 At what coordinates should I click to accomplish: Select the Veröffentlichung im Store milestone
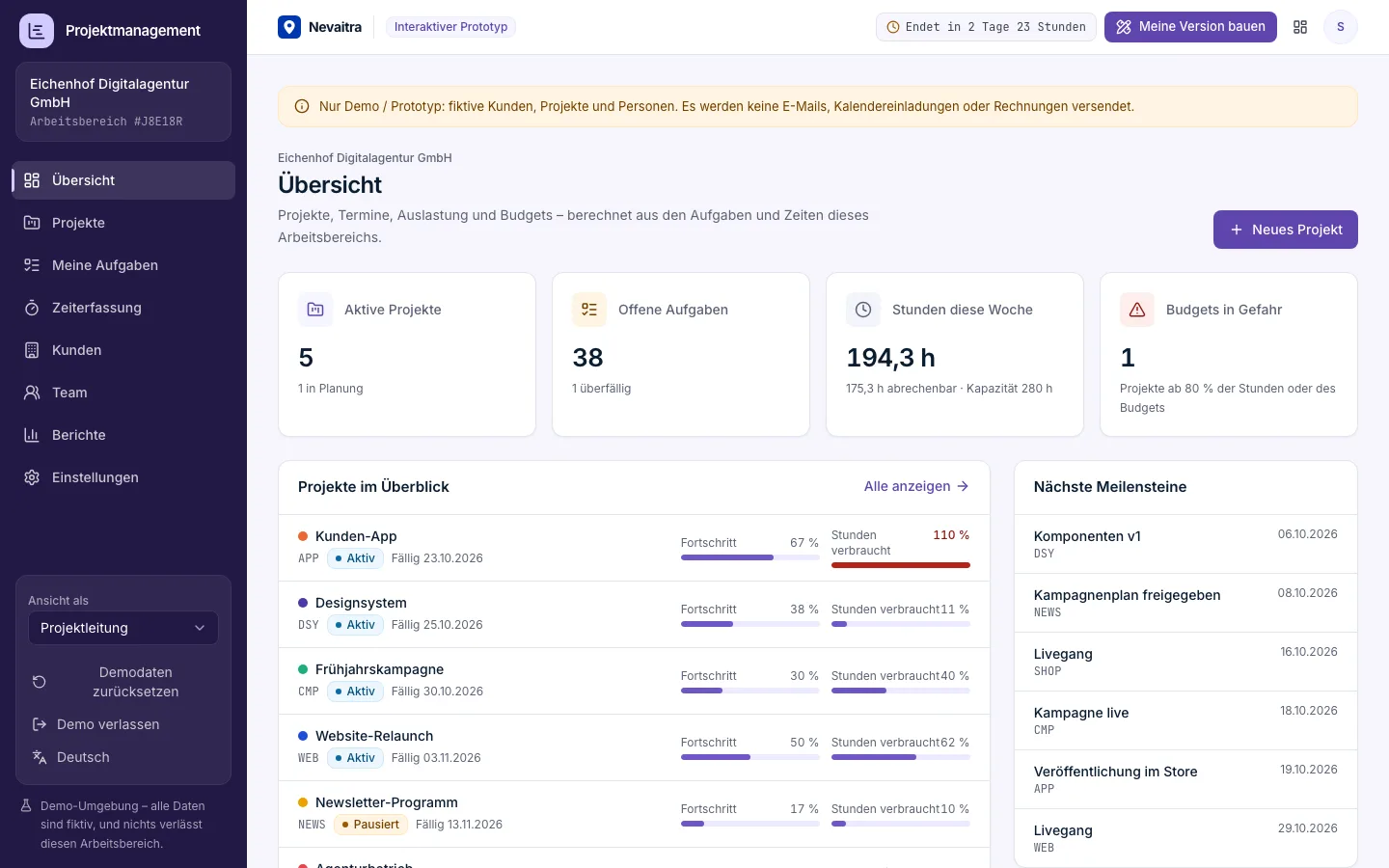point(1185,779)
